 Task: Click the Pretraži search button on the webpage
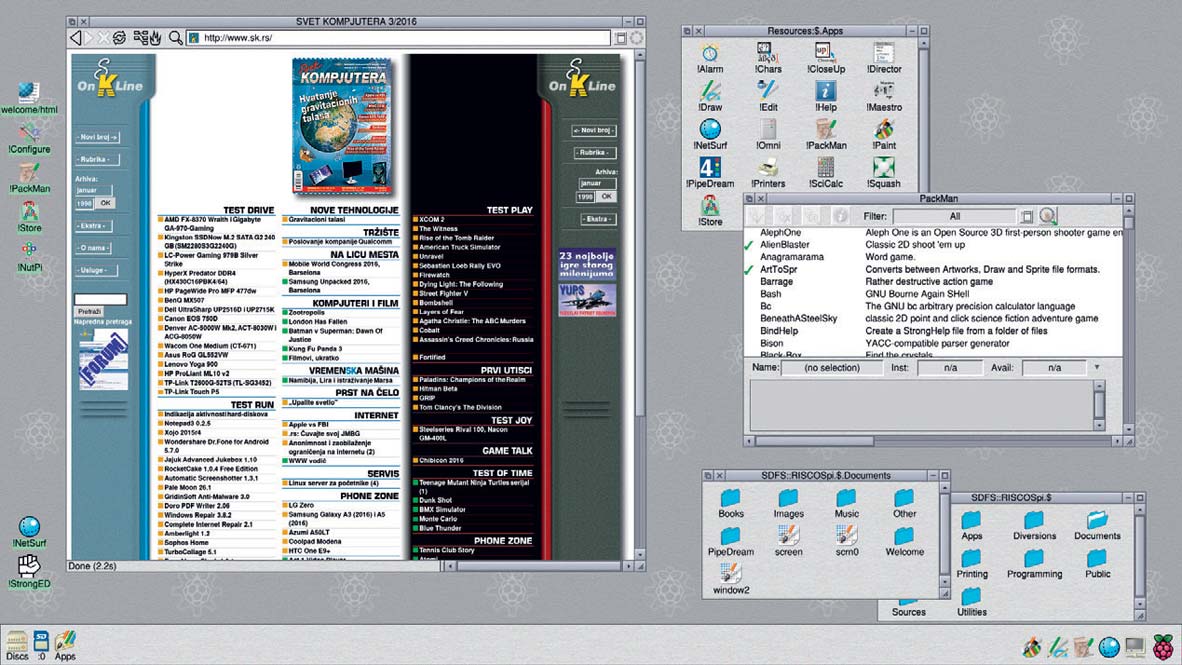(x=90, y=311)
